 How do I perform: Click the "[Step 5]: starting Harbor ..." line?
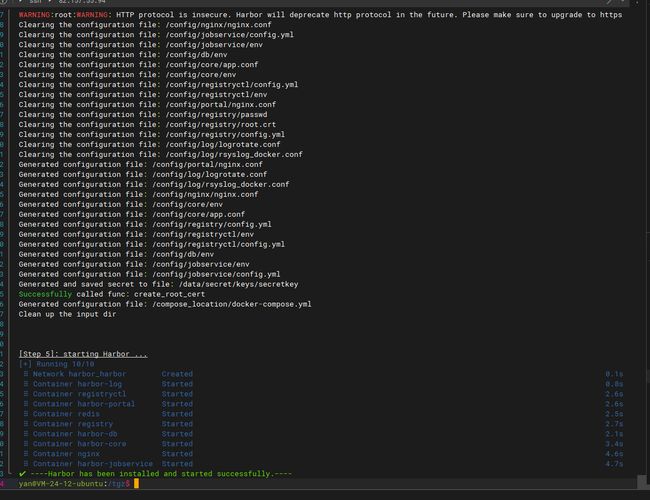[x=83, y=354]
